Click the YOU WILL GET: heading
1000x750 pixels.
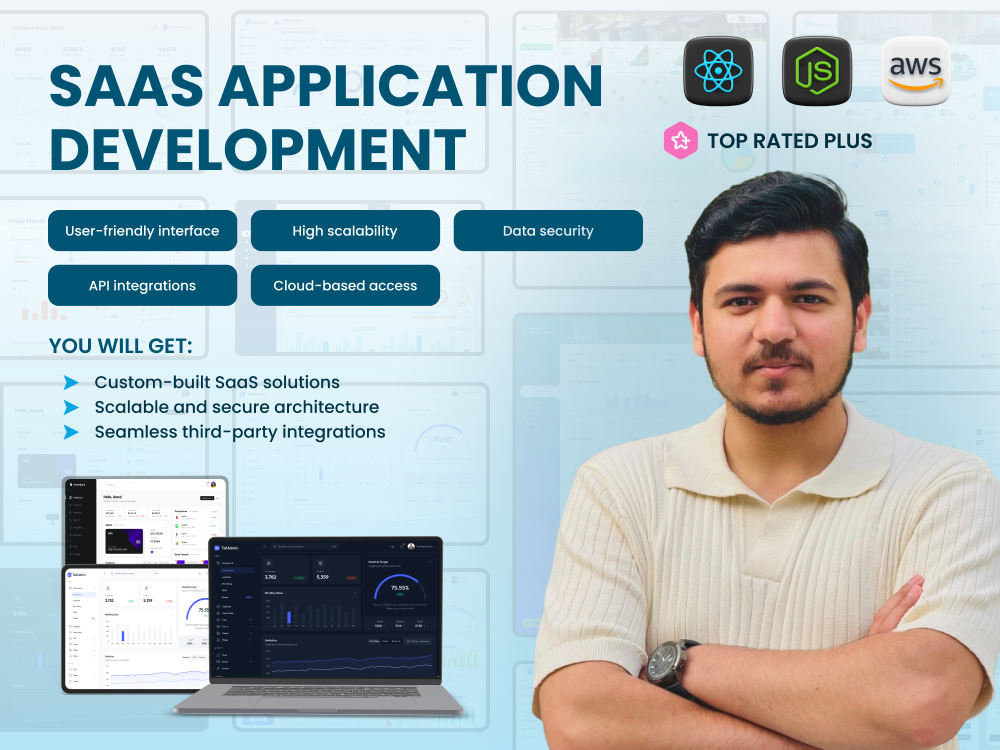(121, 346)
